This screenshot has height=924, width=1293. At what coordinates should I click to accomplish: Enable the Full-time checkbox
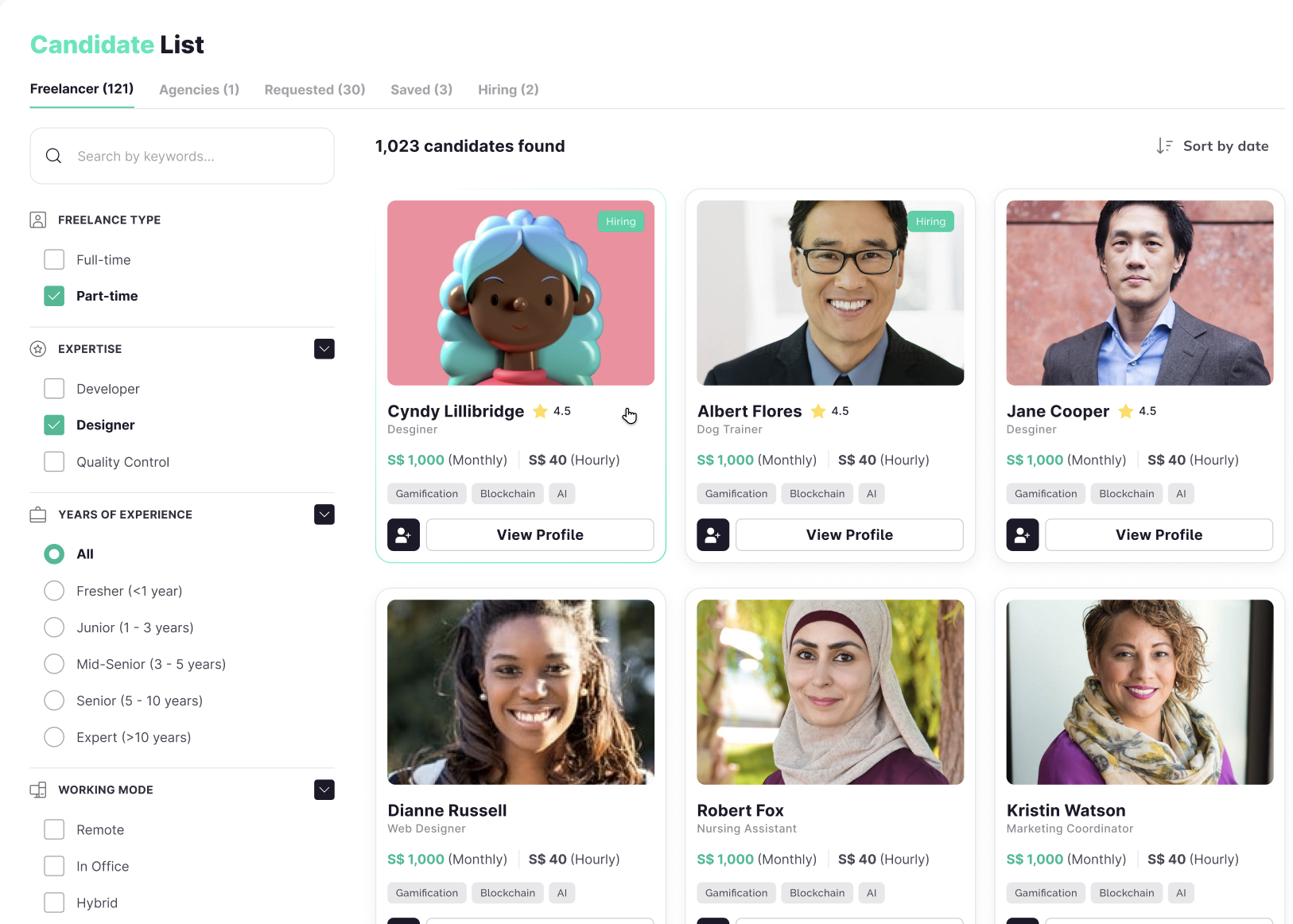54,260
